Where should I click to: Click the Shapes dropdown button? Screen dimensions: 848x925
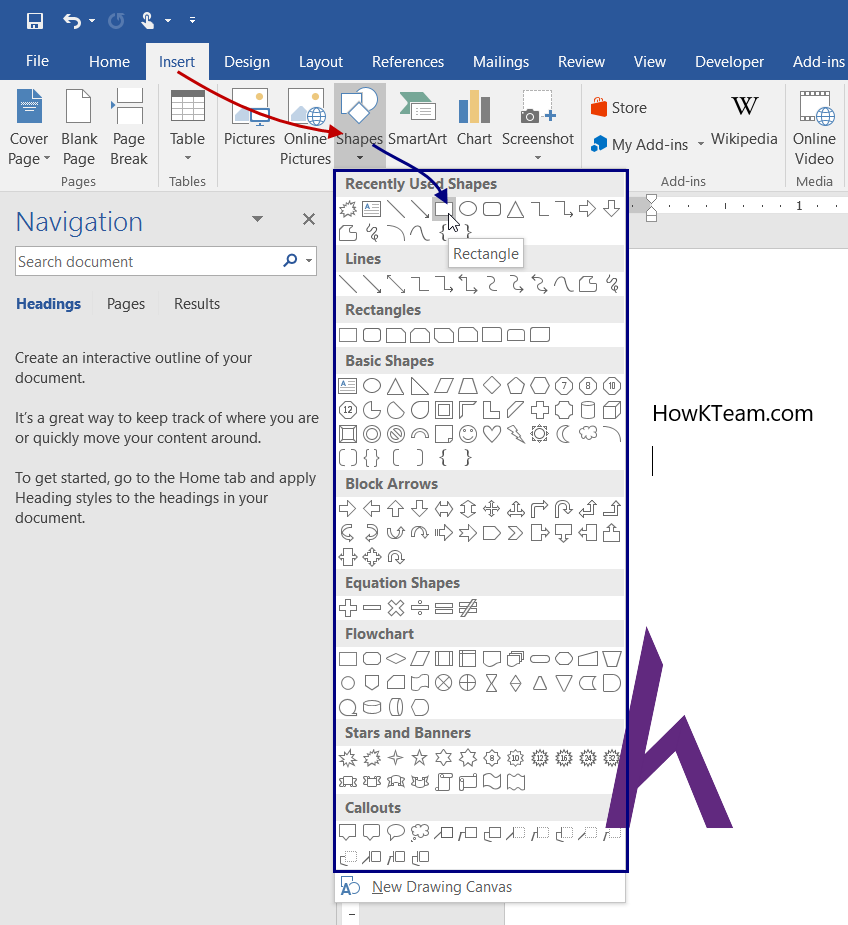click(359, 125)
